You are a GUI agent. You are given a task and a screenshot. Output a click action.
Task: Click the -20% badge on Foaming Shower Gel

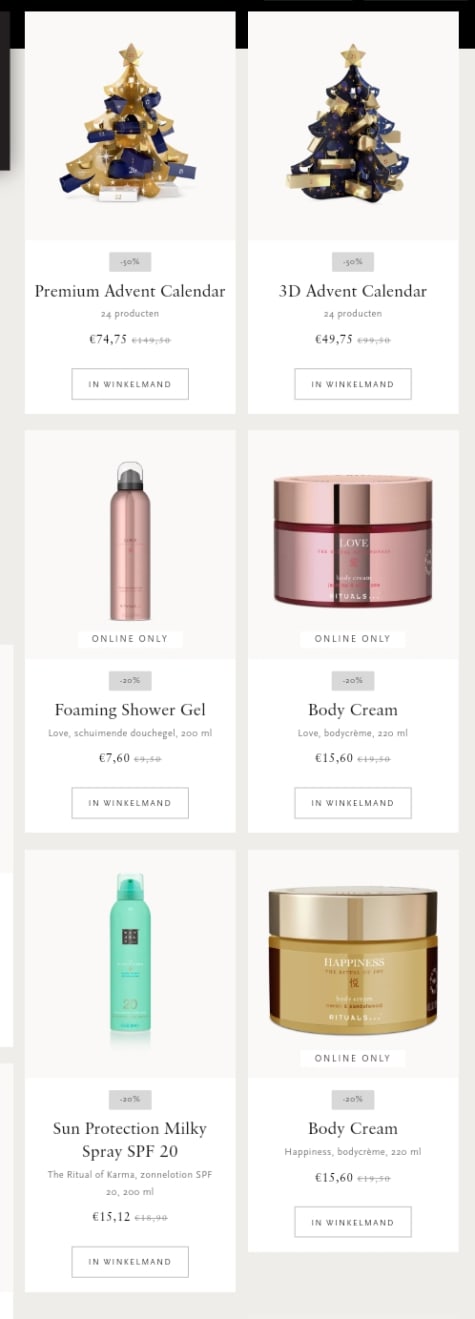pos(130,681)
